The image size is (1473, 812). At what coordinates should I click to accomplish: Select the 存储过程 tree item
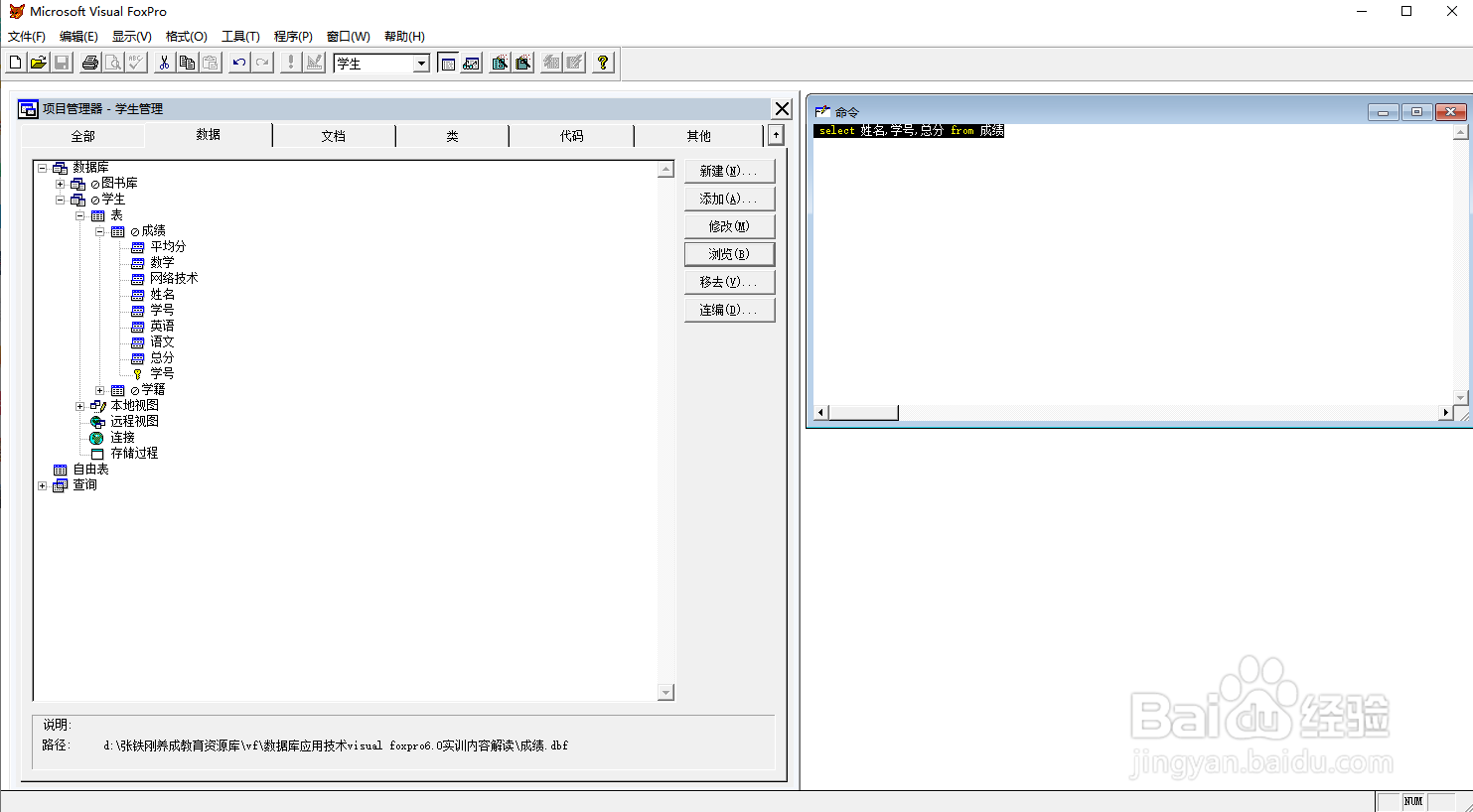click(134, 453)
